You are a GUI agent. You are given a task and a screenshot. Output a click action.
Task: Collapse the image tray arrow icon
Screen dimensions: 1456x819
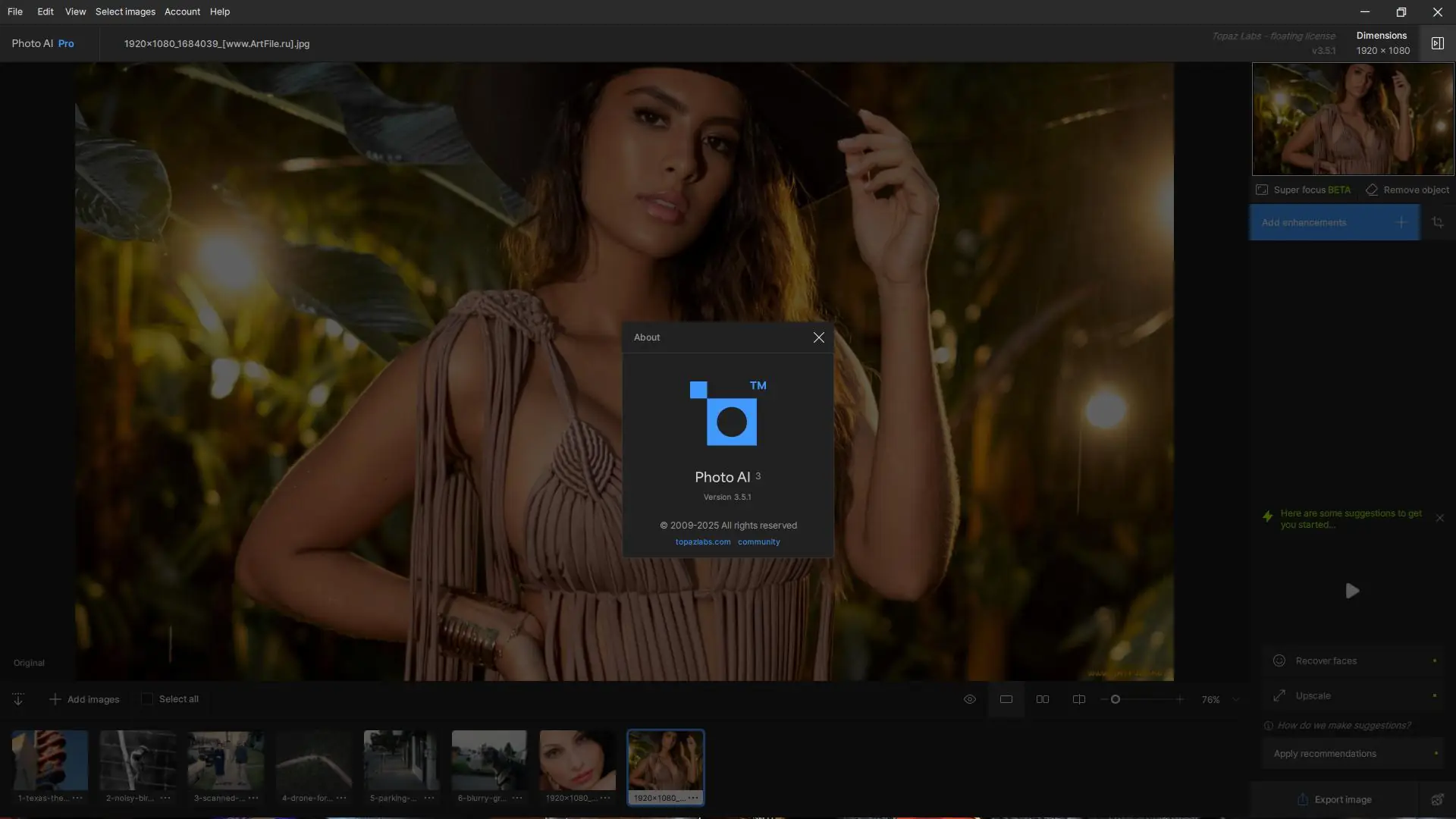[18, 699]
